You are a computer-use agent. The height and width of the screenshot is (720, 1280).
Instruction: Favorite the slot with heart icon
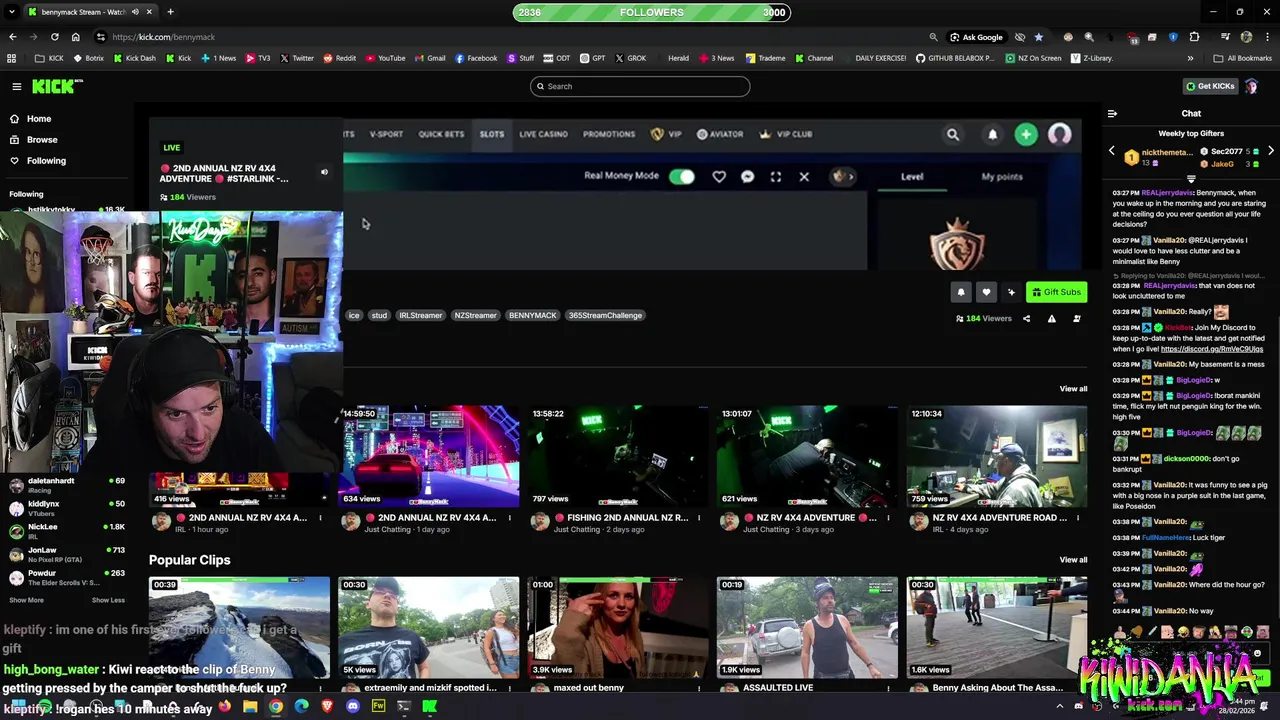pos(719,177)
